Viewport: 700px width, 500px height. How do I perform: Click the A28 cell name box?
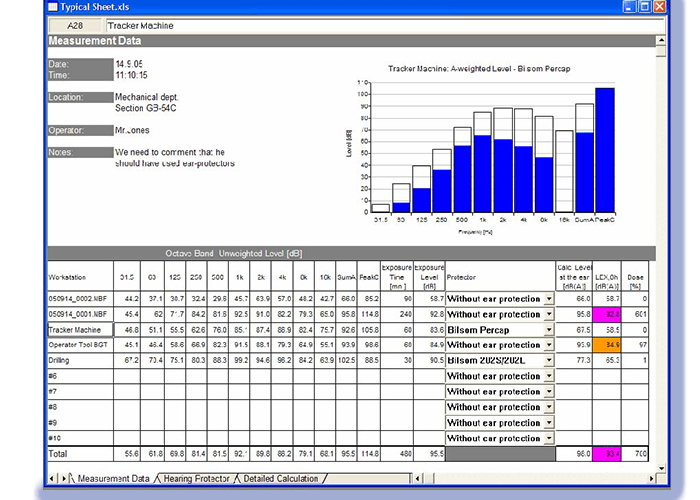[75, 25]
